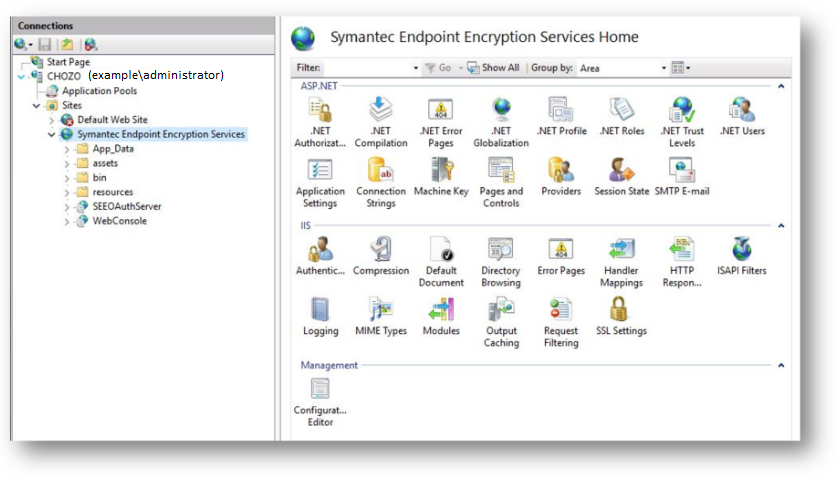The width and height of the screenshot is (836, 483).
Task: Expand the resources folder node
Action: point(67,193)
